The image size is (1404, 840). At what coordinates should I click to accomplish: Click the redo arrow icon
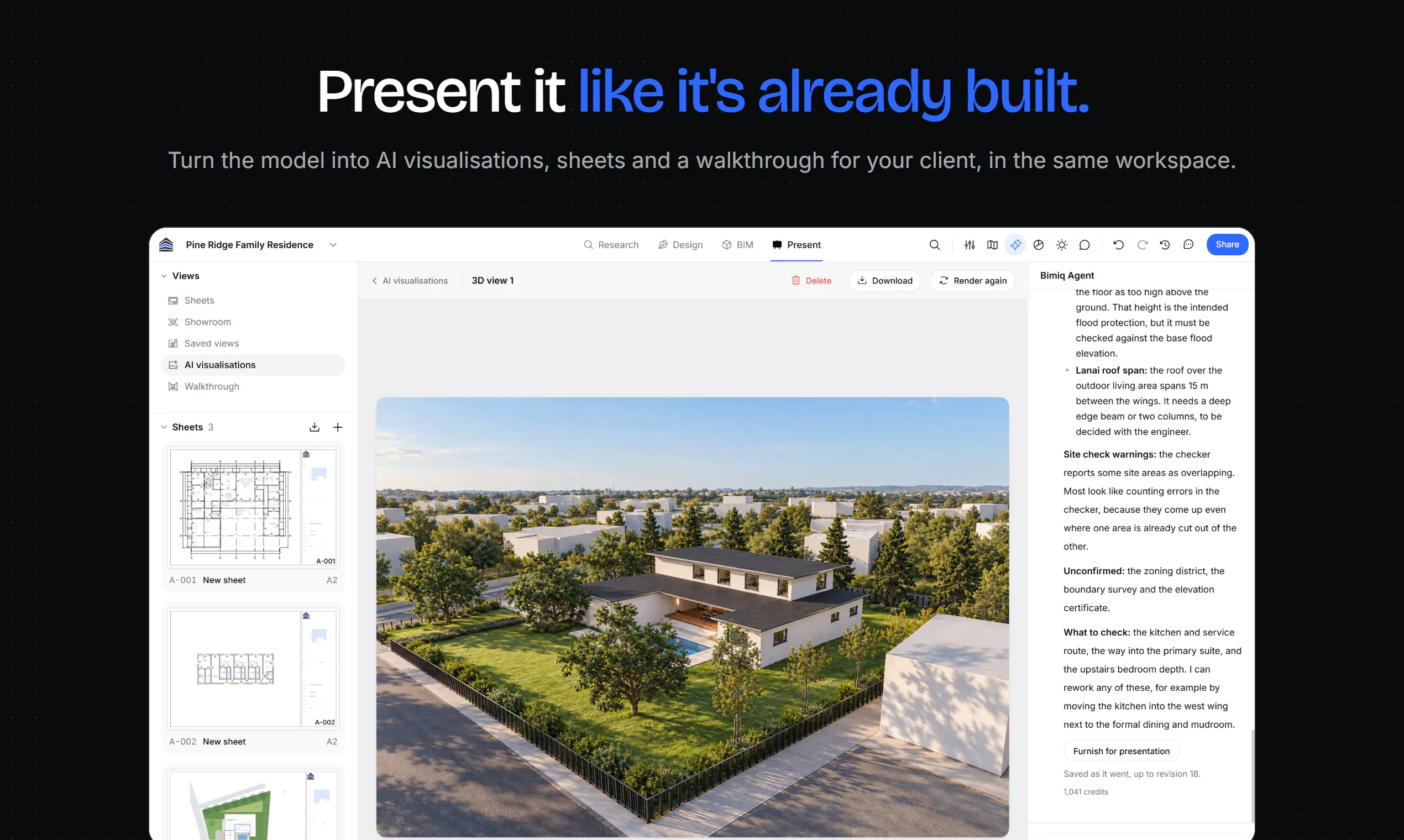coord(1143,244)
